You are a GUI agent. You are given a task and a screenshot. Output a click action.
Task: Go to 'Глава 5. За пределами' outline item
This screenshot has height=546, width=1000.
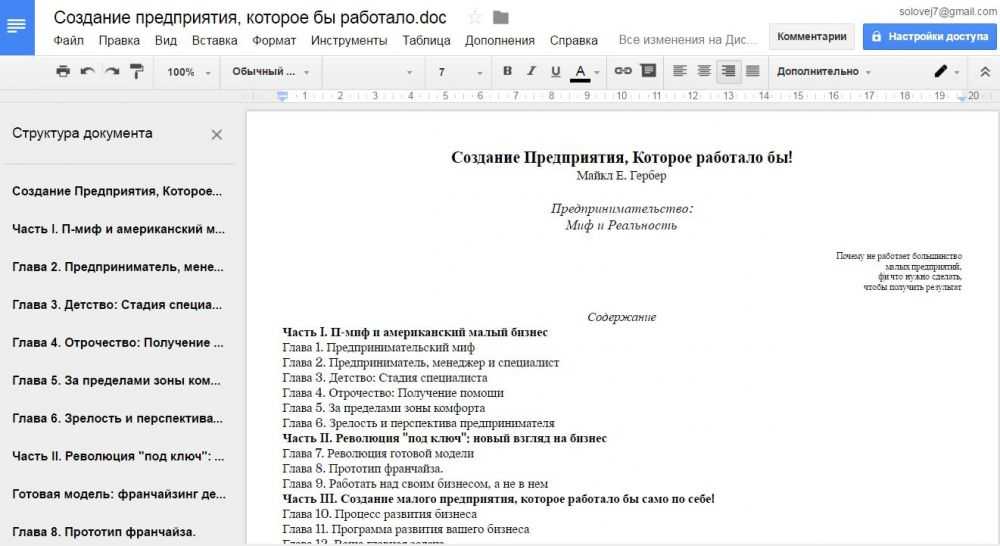(x=116, y=380)
